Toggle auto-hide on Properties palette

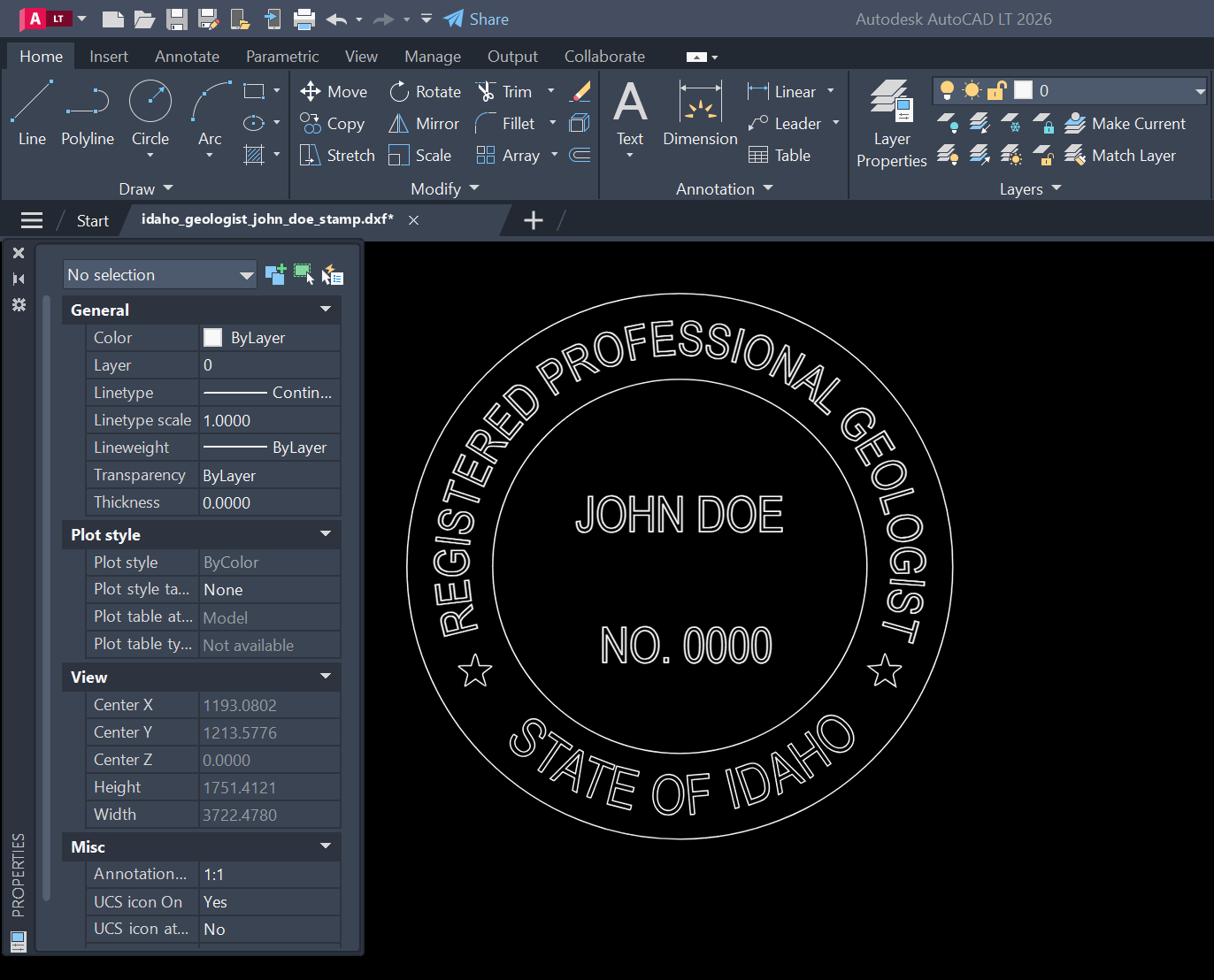tap(19, 279)
